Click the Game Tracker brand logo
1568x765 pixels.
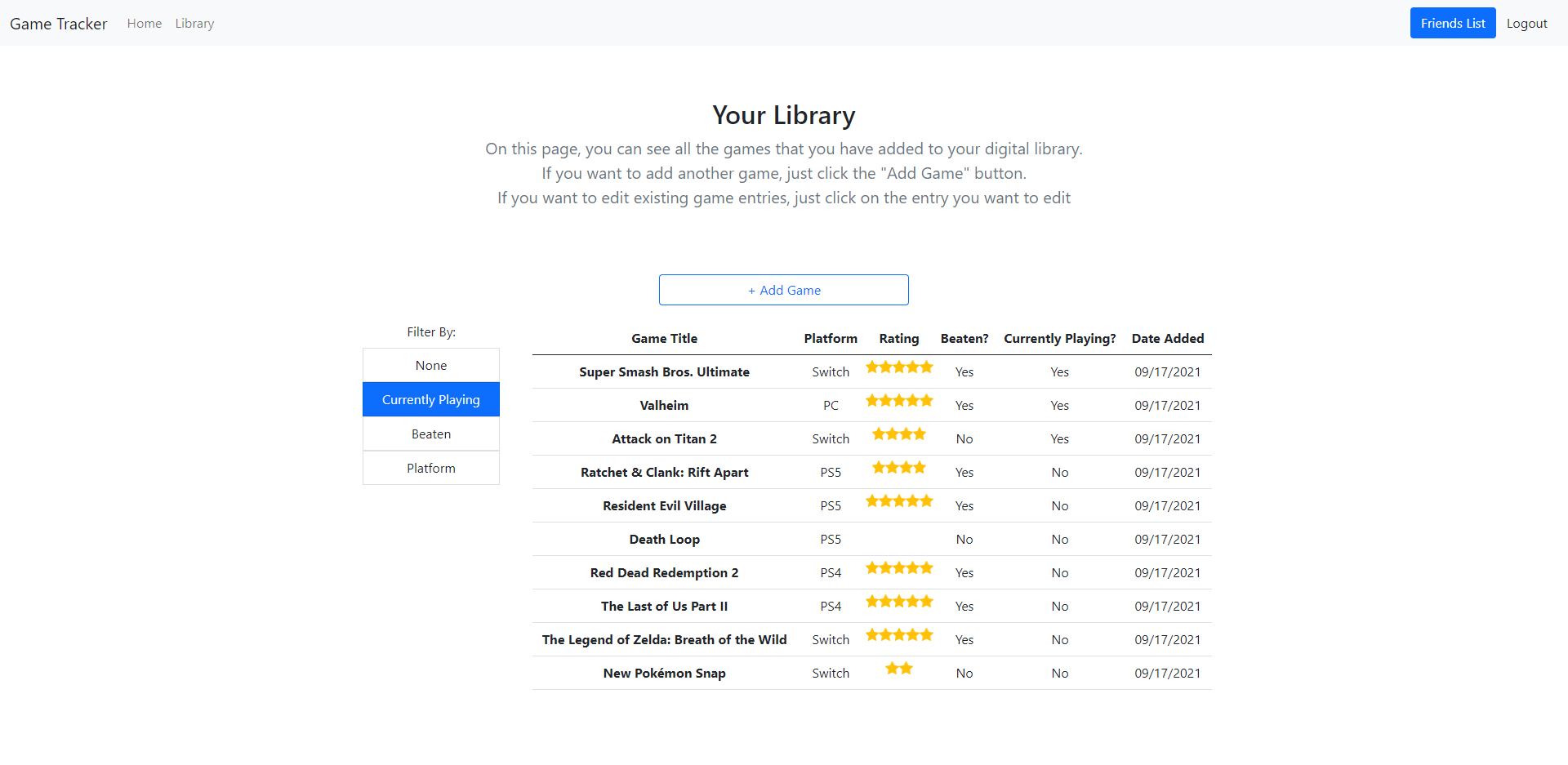[59, 24]
